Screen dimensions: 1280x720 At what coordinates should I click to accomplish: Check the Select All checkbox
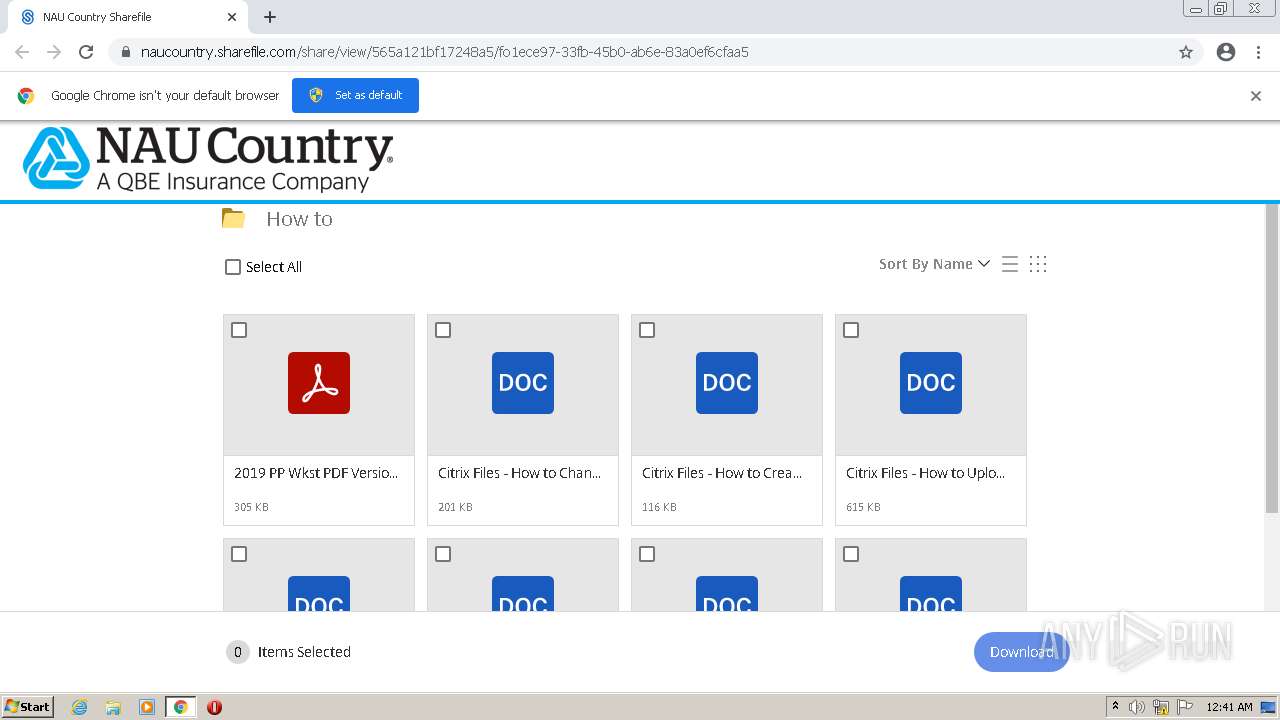[233, 267]
